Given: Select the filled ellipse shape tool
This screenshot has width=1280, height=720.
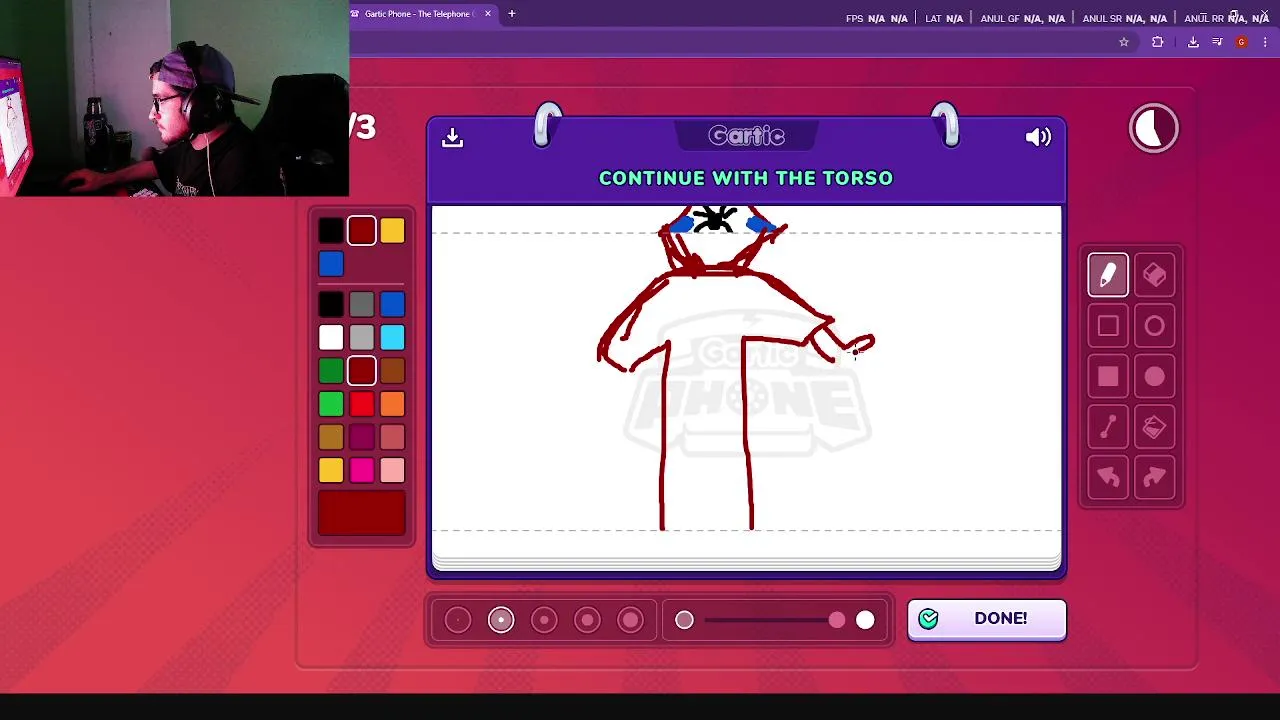Looking at the screenshot, I should click(1154, 377).
